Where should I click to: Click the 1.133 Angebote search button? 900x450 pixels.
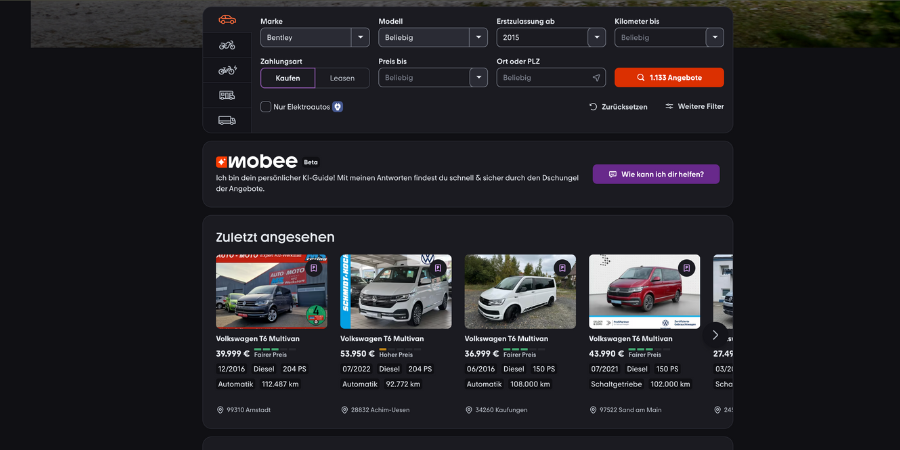[x=669, y=77]
